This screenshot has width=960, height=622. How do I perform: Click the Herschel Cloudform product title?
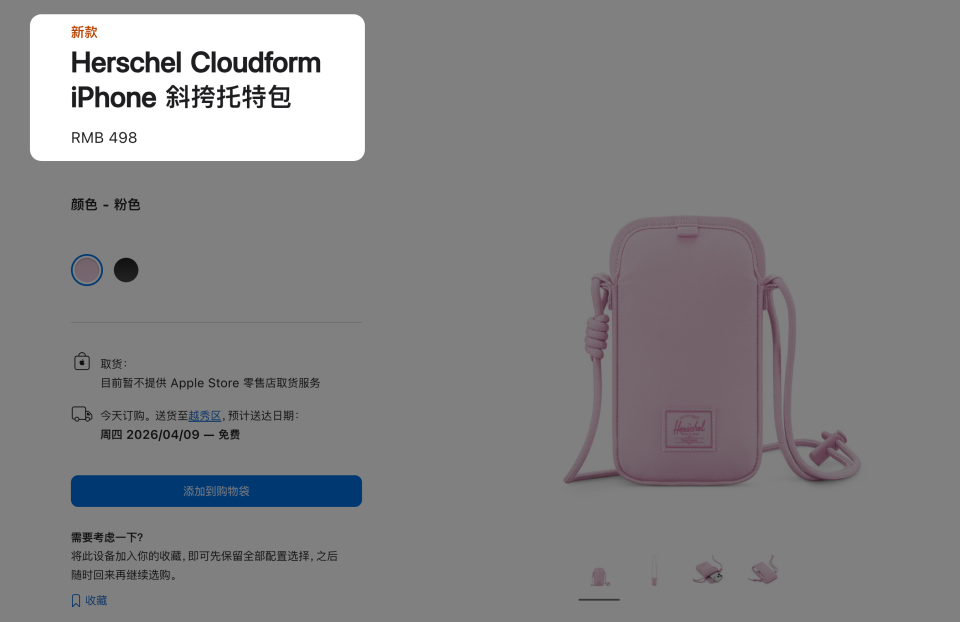[x=196, y=80]
